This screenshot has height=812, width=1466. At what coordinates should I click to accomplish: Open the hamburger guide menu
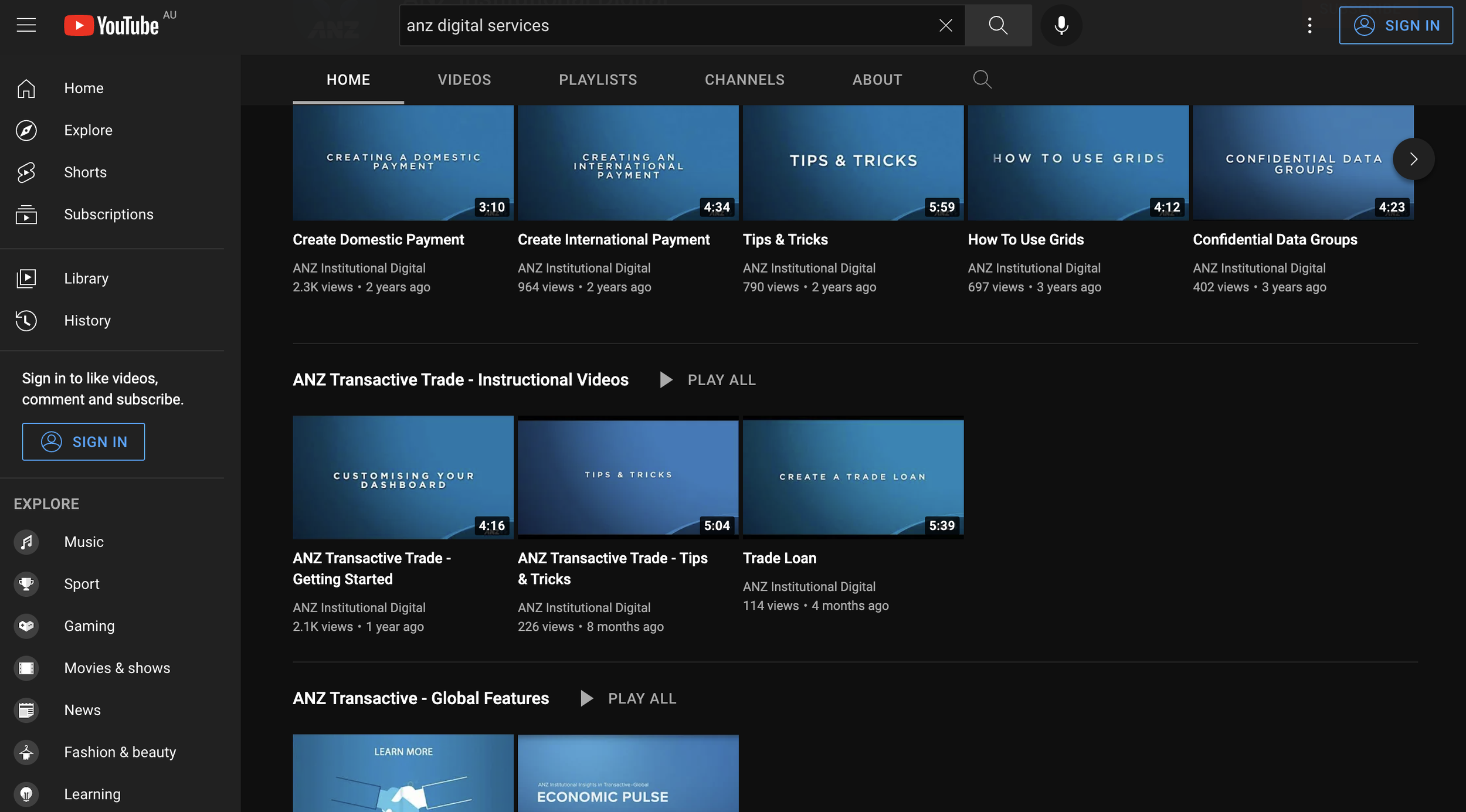(x=26, y=25)
